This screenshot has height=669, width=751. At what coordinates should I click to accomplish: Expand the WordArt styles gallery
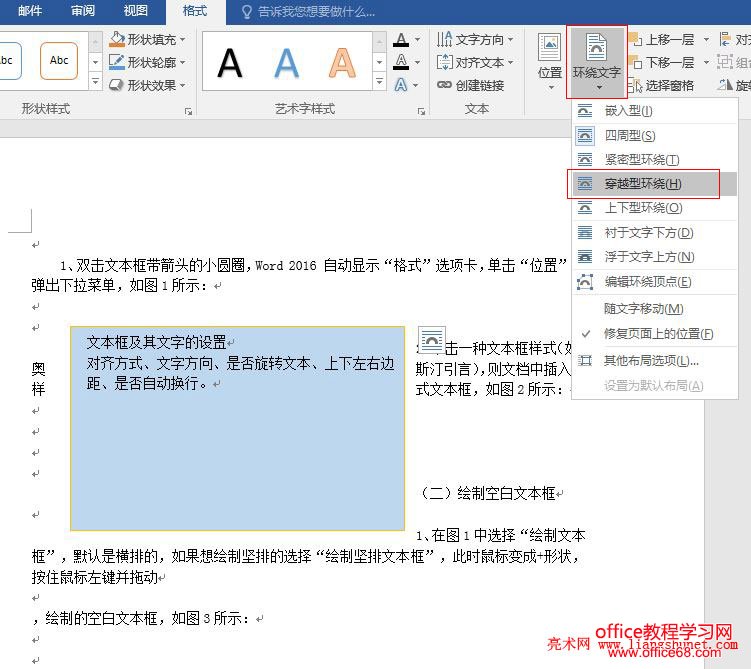[x=379, y=82]
